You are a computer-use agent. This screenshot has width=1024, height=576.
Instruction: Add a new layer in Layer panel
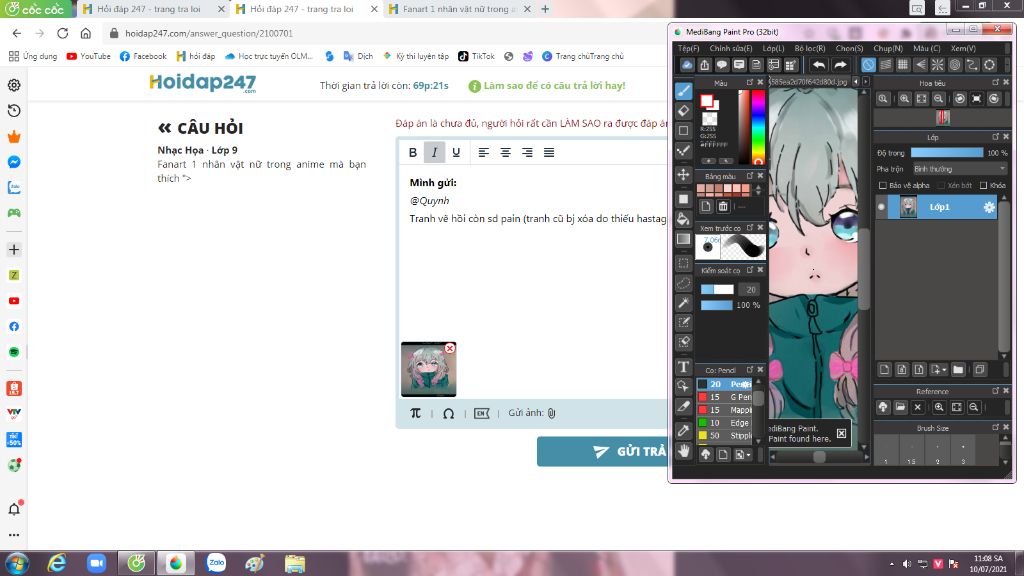884,370
